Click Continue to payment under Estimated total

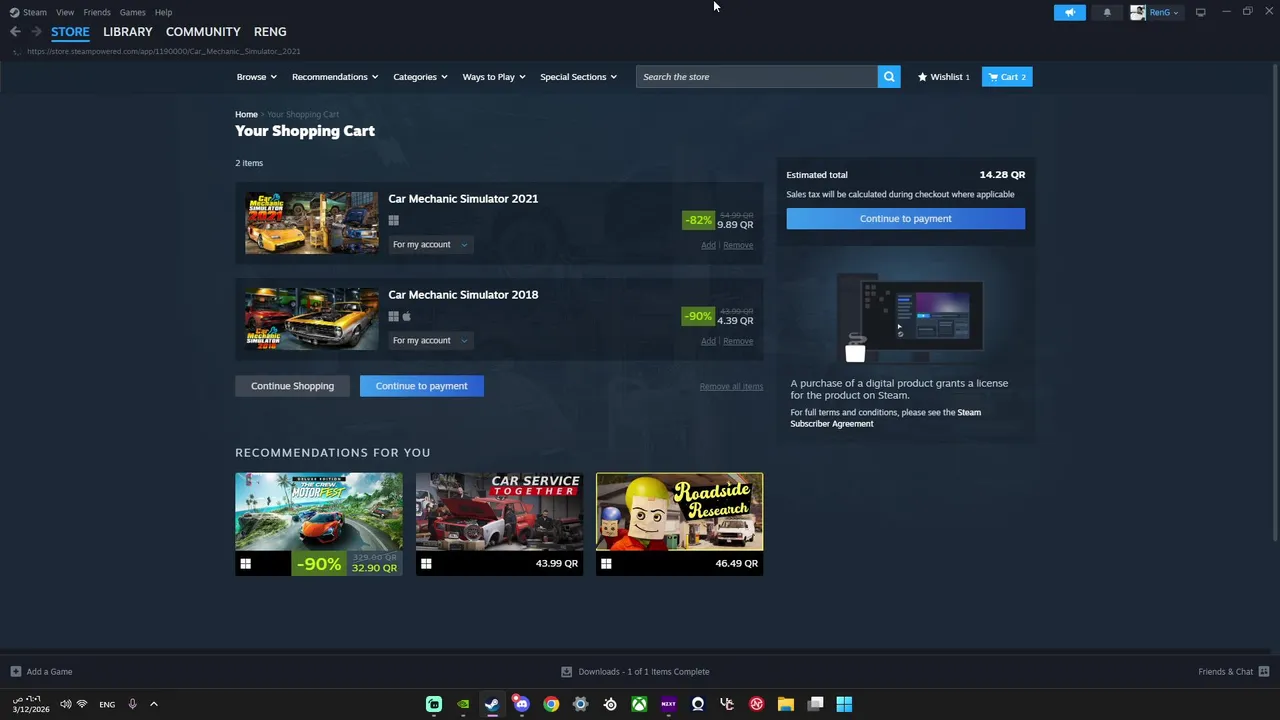(x=905, y=218)
